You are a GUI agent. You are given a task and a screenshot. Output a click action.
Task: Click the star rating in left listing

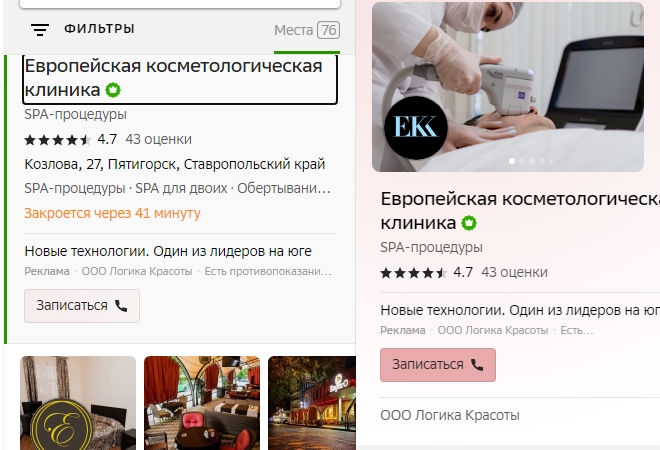[58, 140]
